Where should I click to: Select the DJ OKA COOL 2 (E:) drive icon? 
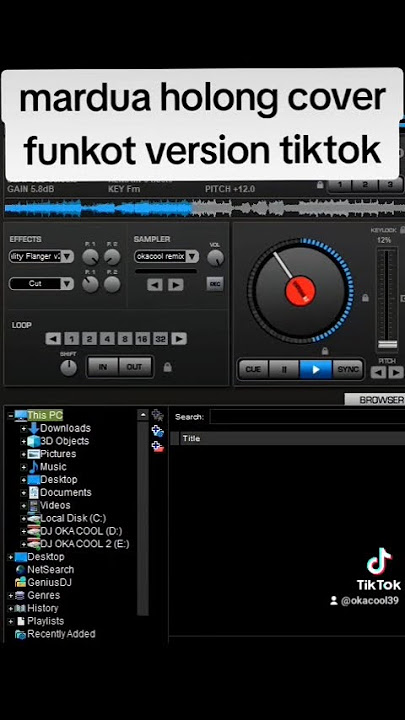click(x=34, y=544)
